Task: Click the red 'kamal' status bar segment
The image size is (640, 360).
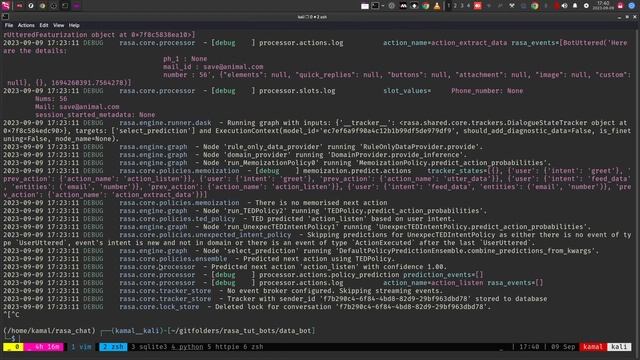Action: 593,347
